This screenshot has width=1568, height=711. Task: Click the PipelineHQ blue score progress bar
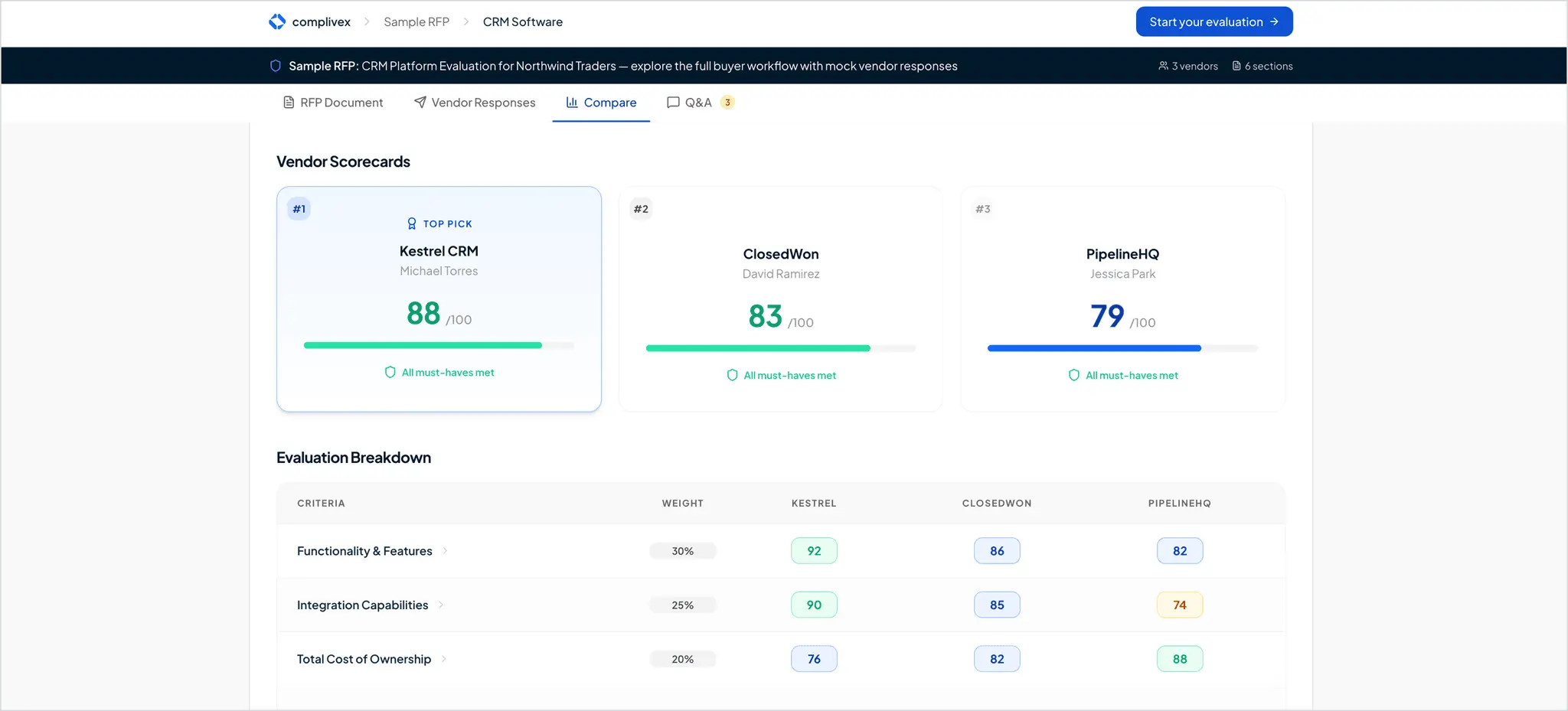(x=1122, y=348)
